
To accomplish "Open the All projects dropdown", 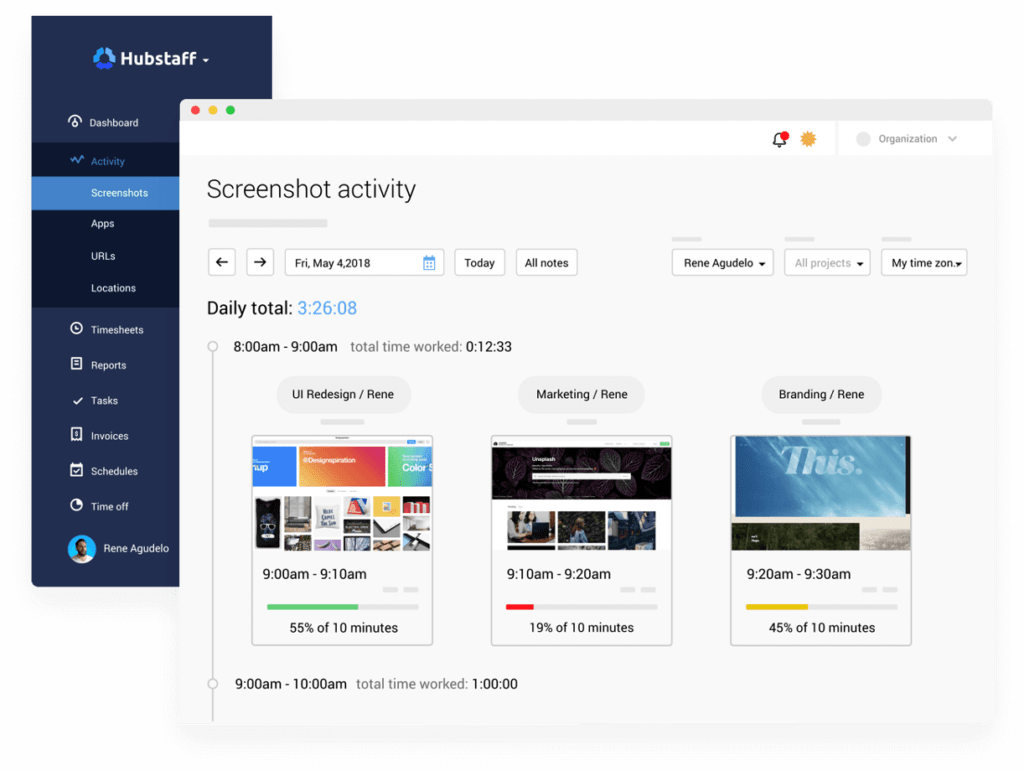I will [827, 262].
